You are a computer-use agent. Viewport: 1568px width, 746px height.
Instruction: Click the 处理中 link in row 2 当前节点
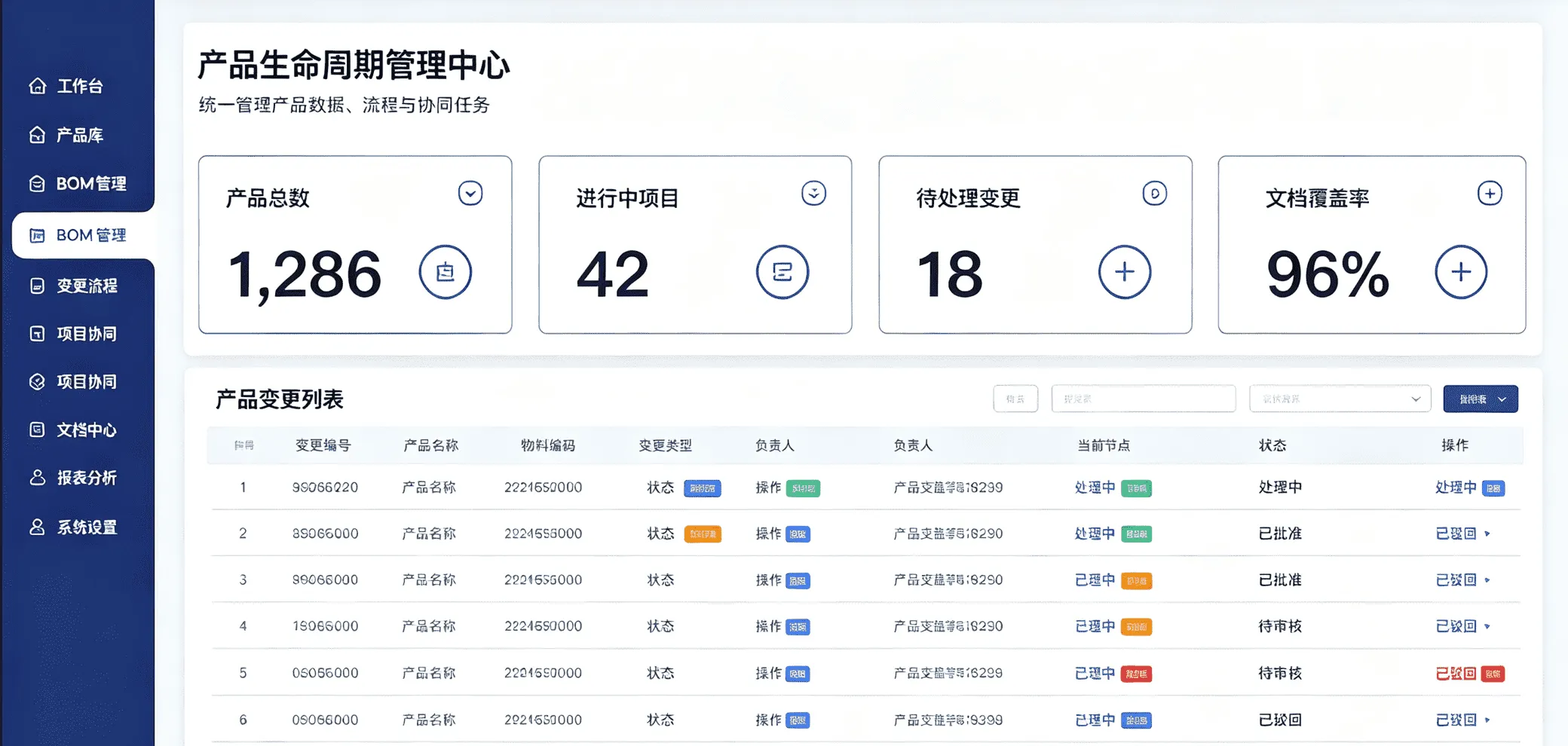point(1095,534)
